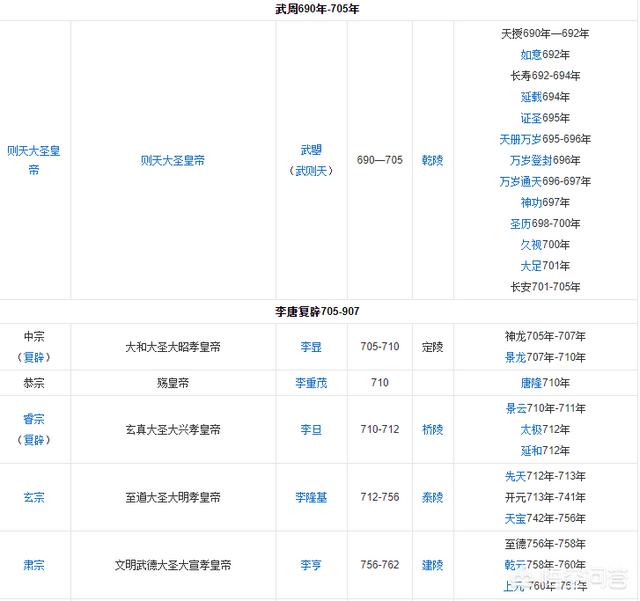Click the 长安701-705年 era text
The width and height of the screenshot is (640, 601).
coord(545,287)
